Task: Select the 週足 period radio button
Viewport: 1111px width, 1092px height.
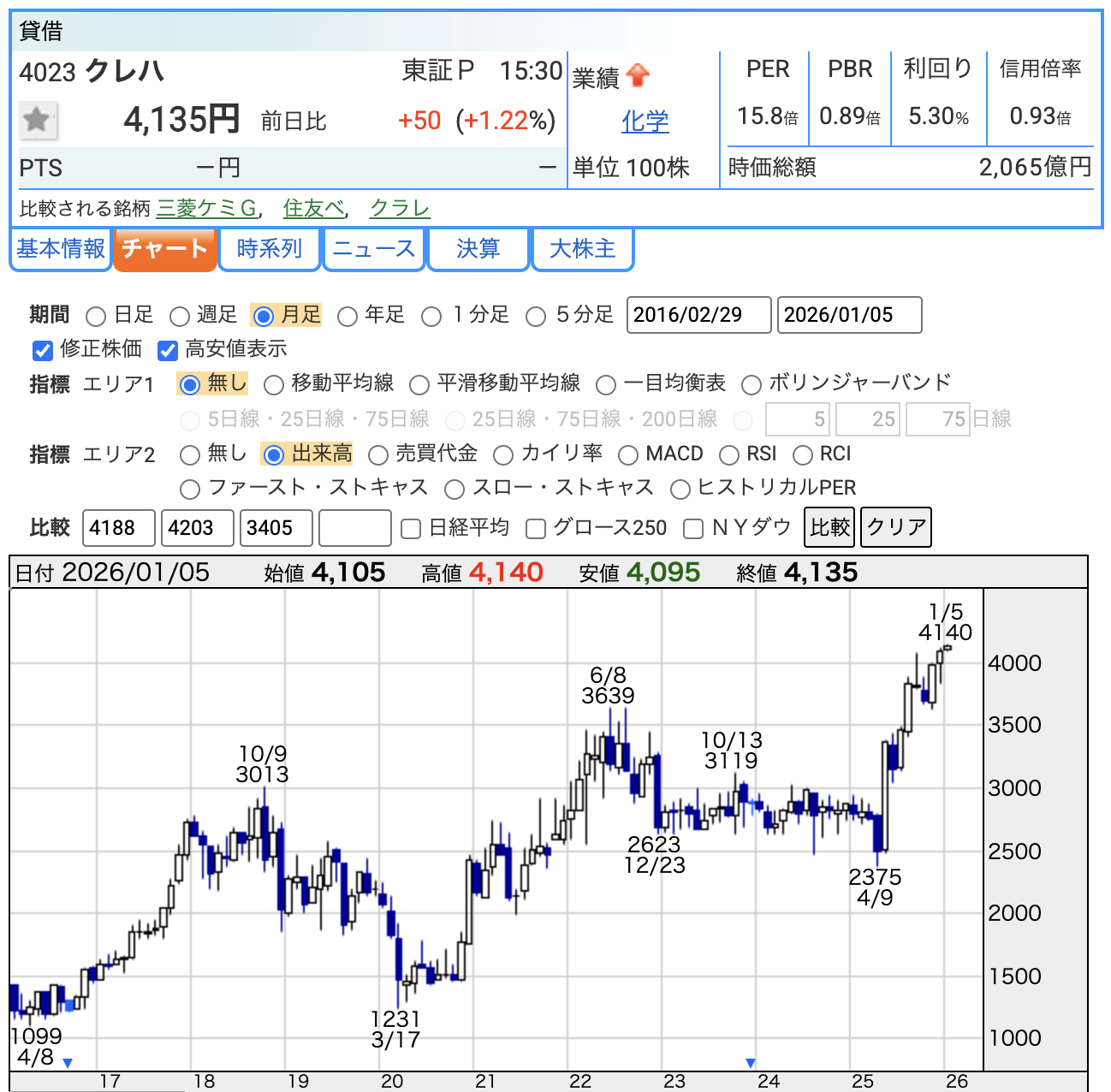Action: tap(180, 317)
